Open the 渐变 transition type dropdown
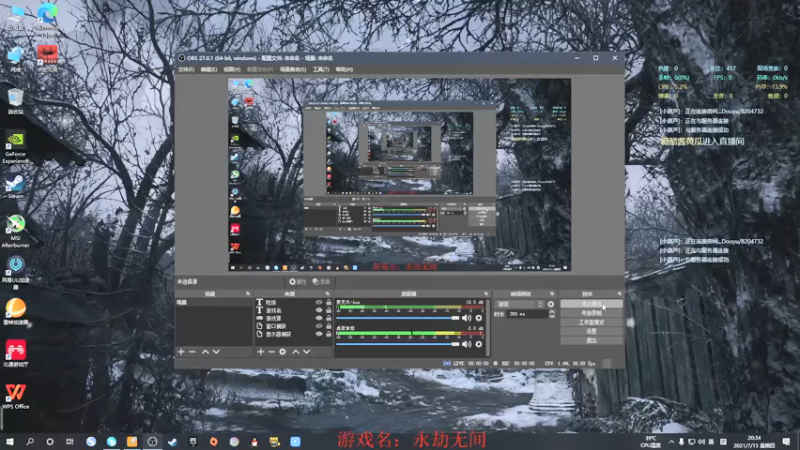Viewport: 800px width, 450px height. coord(520,304)
